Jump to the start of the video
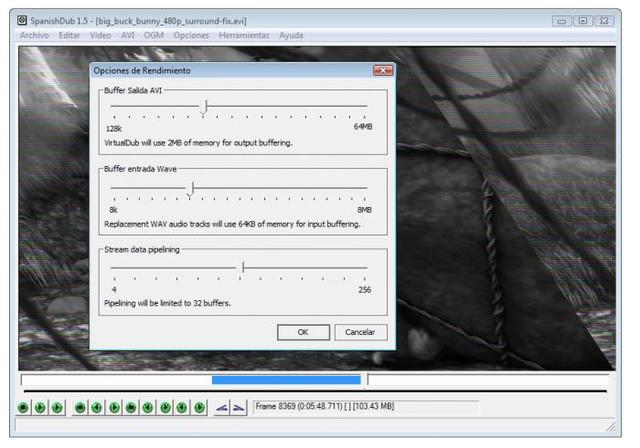Viewport: 640px width, 448px height. tap(80, 407)
